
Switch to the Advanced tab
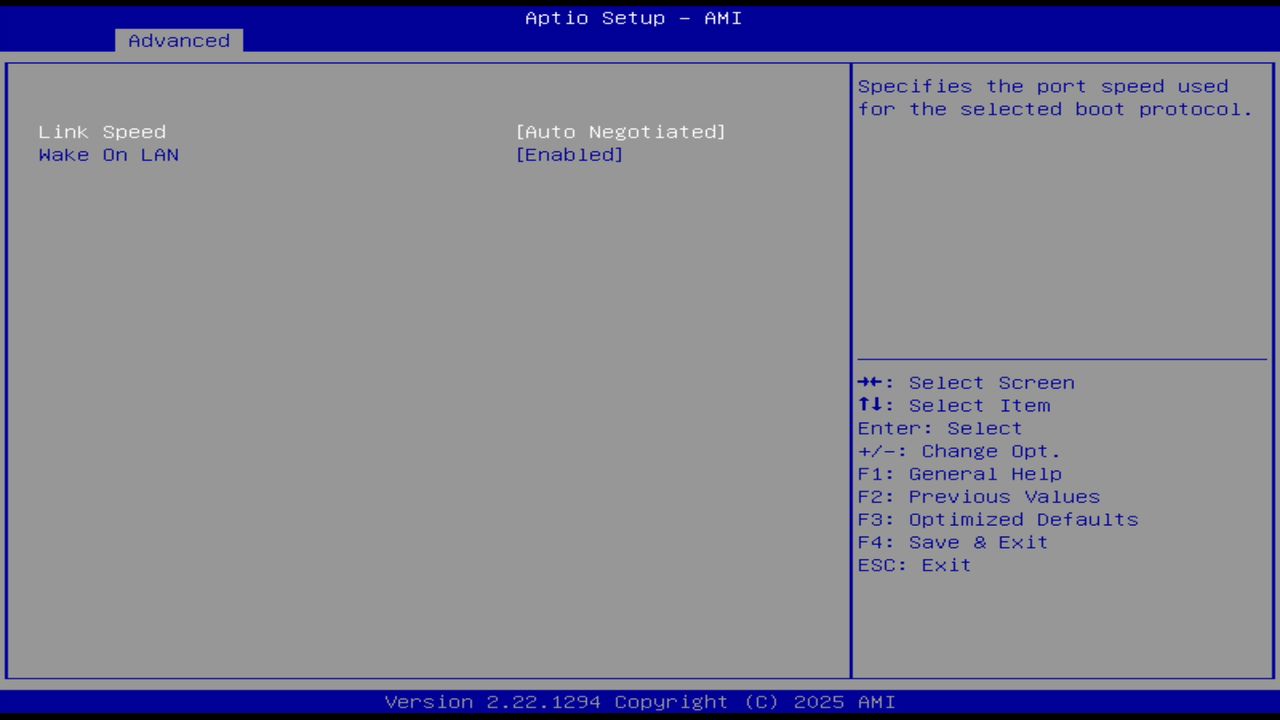pyautogui.click(x=178, y=40)
